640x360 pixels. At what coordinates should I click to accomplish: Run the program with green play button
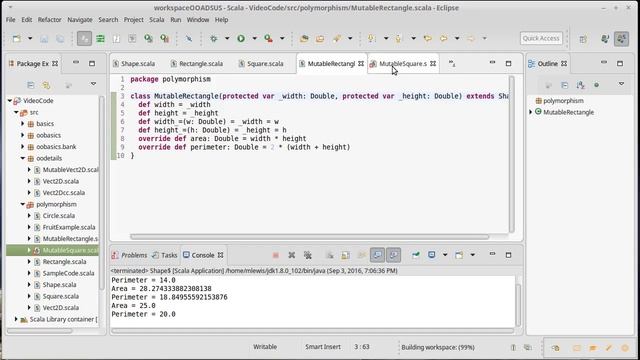(241, 38)
